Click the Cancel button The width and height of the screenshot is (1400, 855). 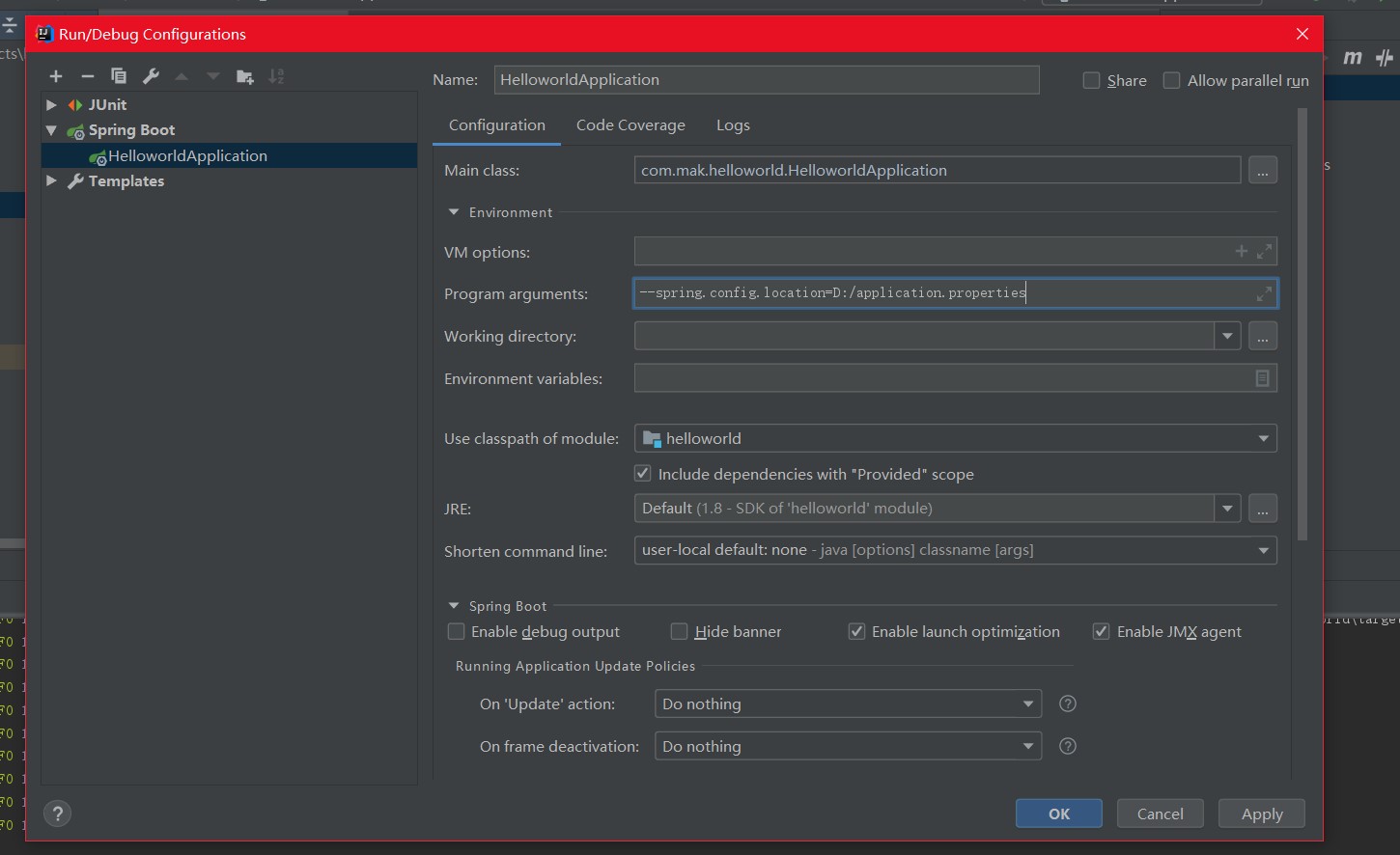(x=1161, y=814)
